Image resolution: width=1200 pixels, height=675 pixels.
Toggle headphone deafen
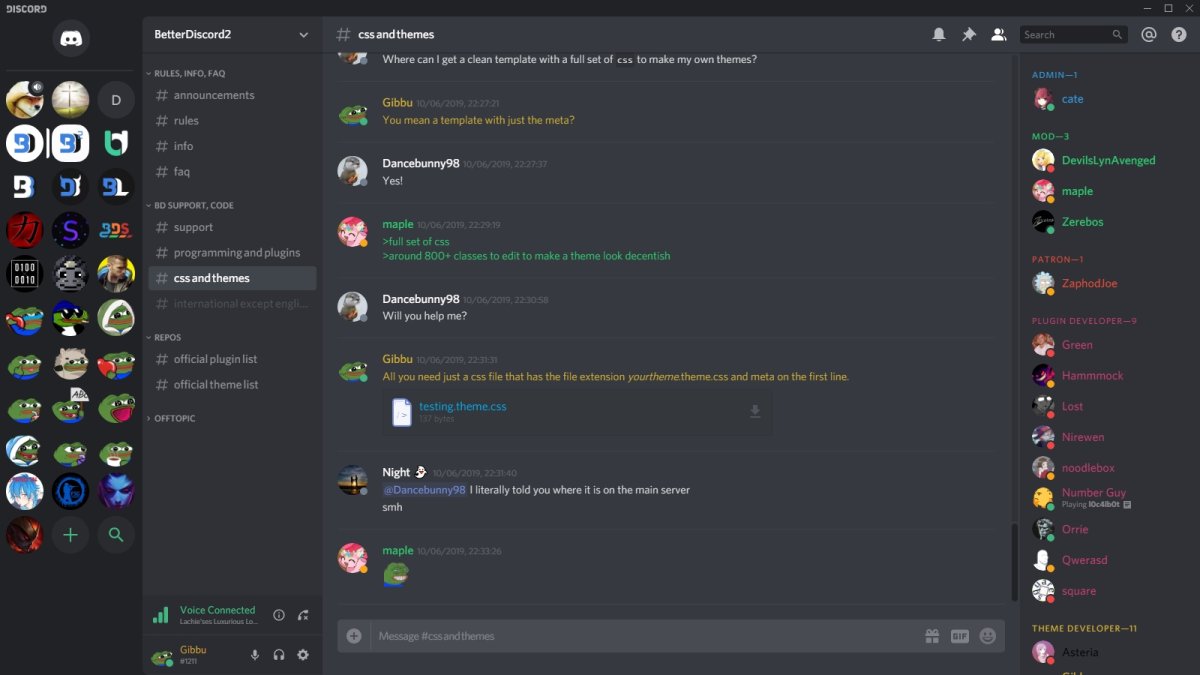pyautogui.click(x=279, y=655)
